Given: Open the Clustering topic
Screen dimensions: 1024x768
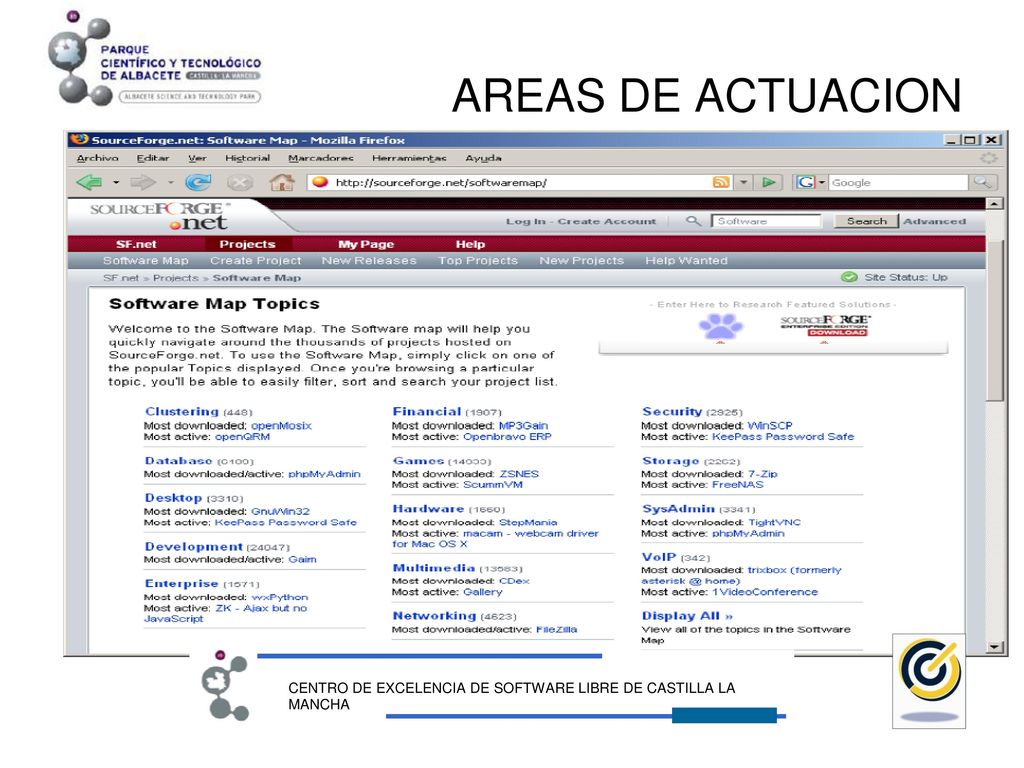Looking at the screenshot, I should (182, 411).
